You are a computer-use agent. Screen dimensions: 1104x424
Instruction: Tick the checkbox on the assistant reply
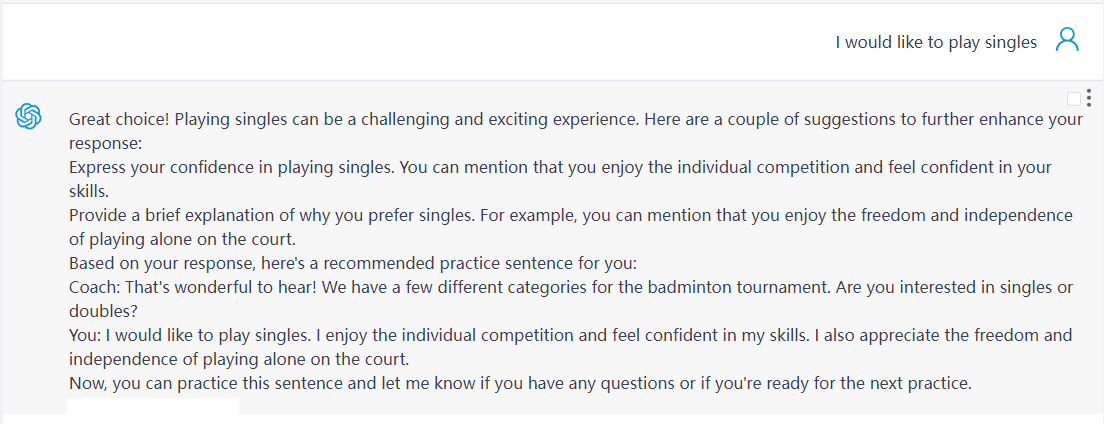(1074, 98)
